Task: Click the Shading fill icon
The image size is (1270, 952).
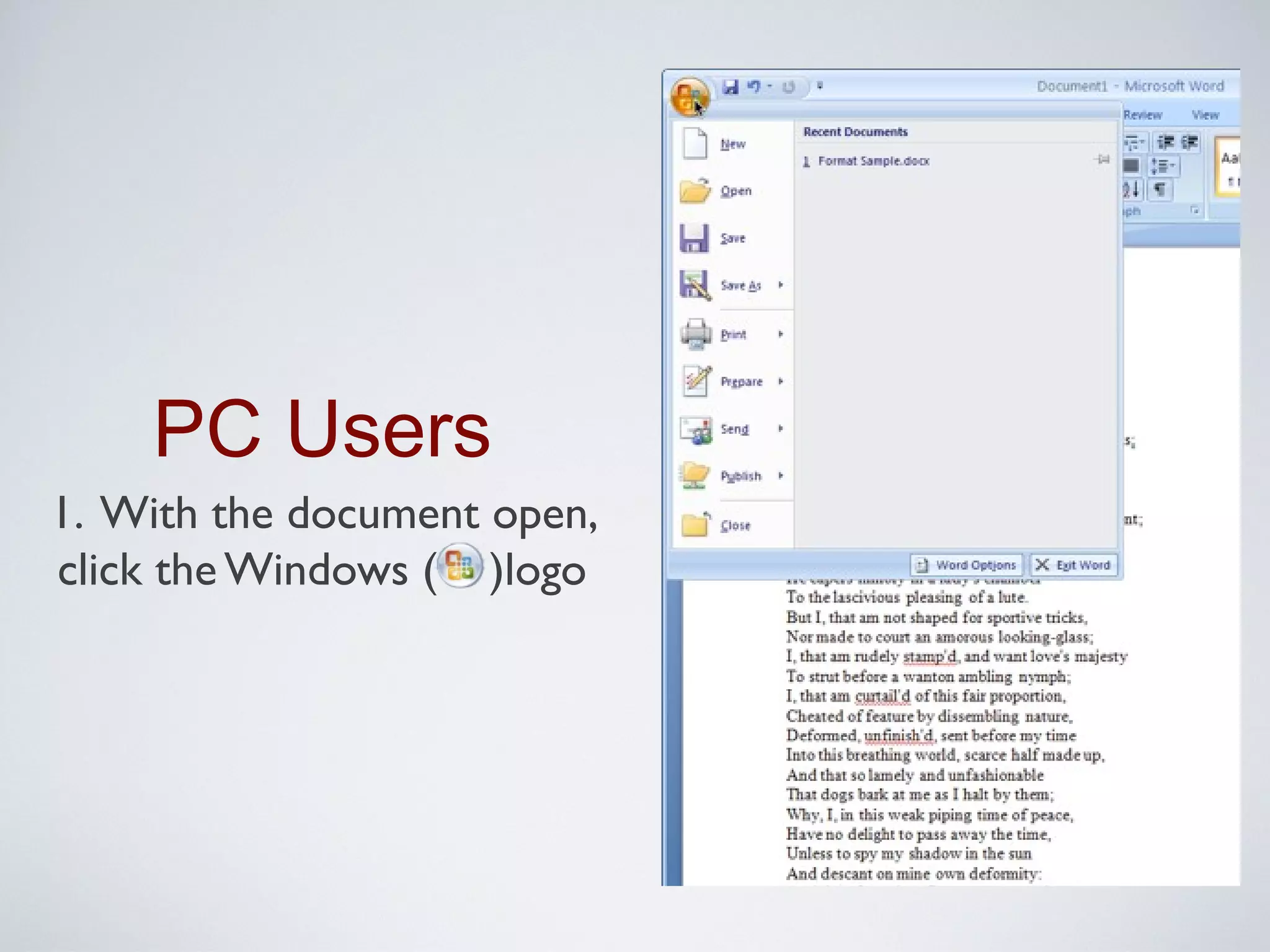Action: [x=1132, y=166]
